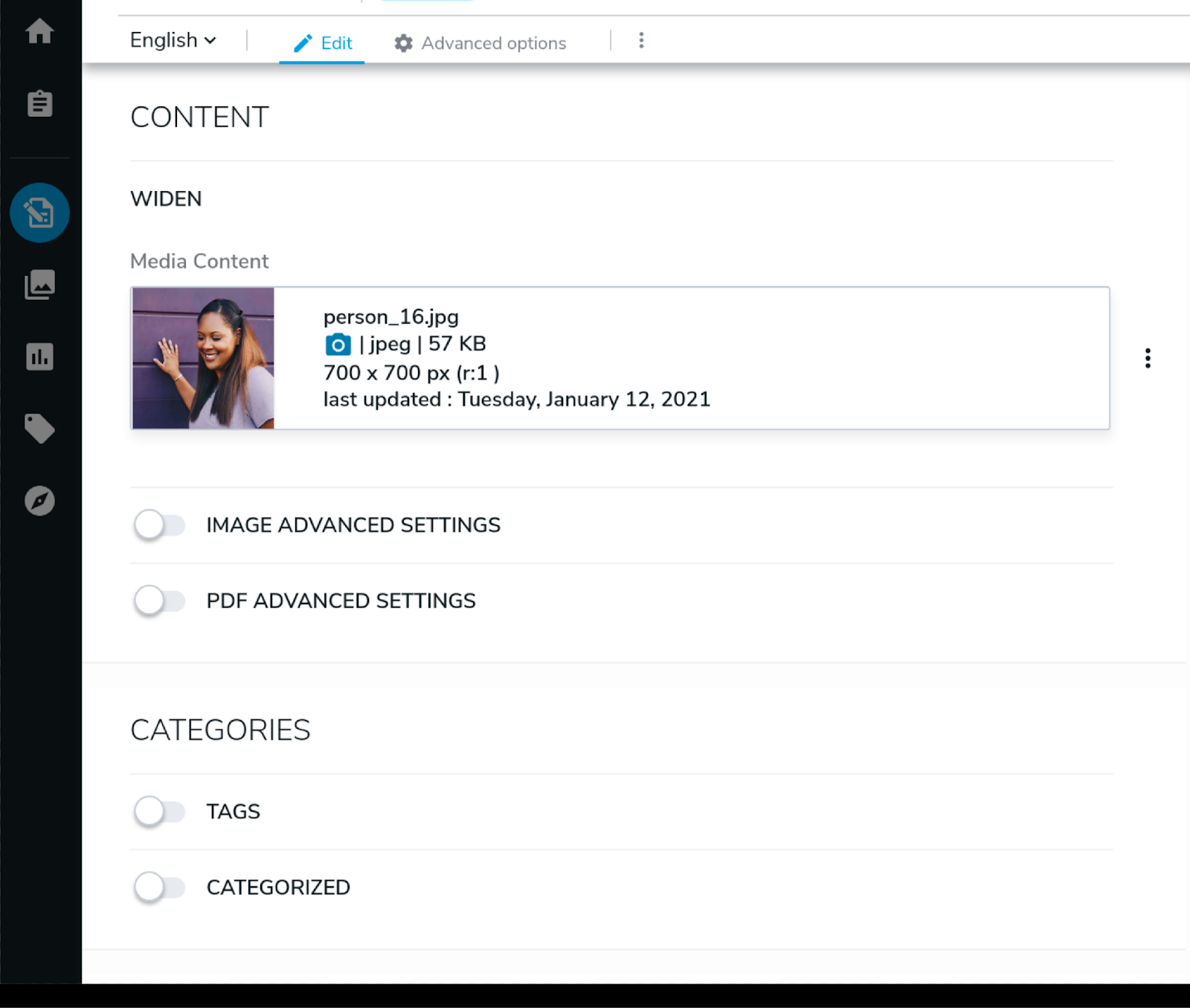Click the Image Advanced Settings label
Screen dimensions: 1190x1008
353,525
